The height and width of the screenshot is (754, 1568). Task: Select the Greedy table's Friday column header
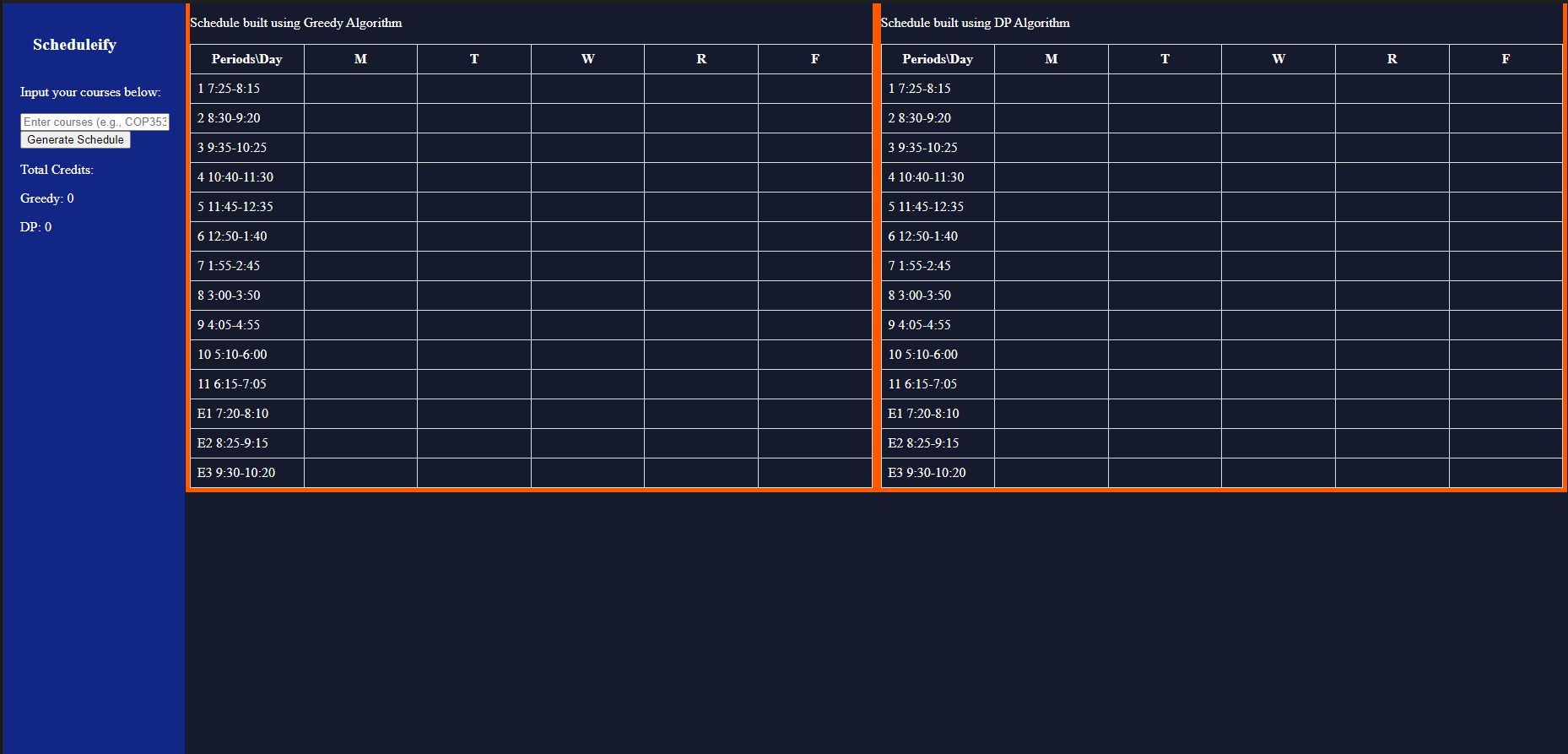[814, 59]
